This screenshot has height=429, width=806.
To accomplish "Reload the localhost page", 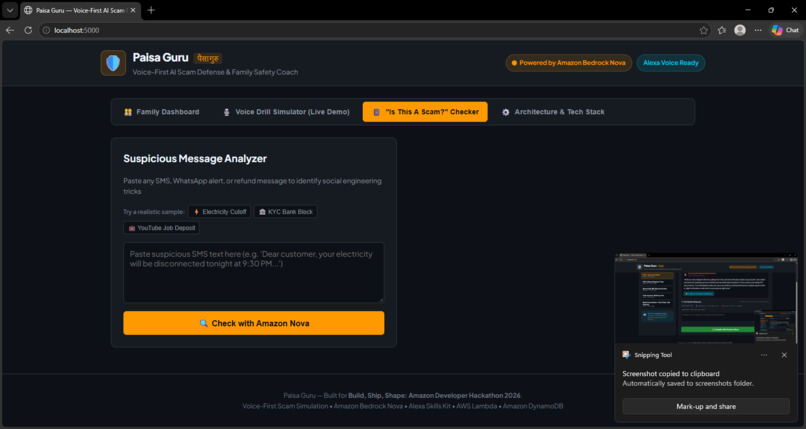I will (x=28, y=30).
